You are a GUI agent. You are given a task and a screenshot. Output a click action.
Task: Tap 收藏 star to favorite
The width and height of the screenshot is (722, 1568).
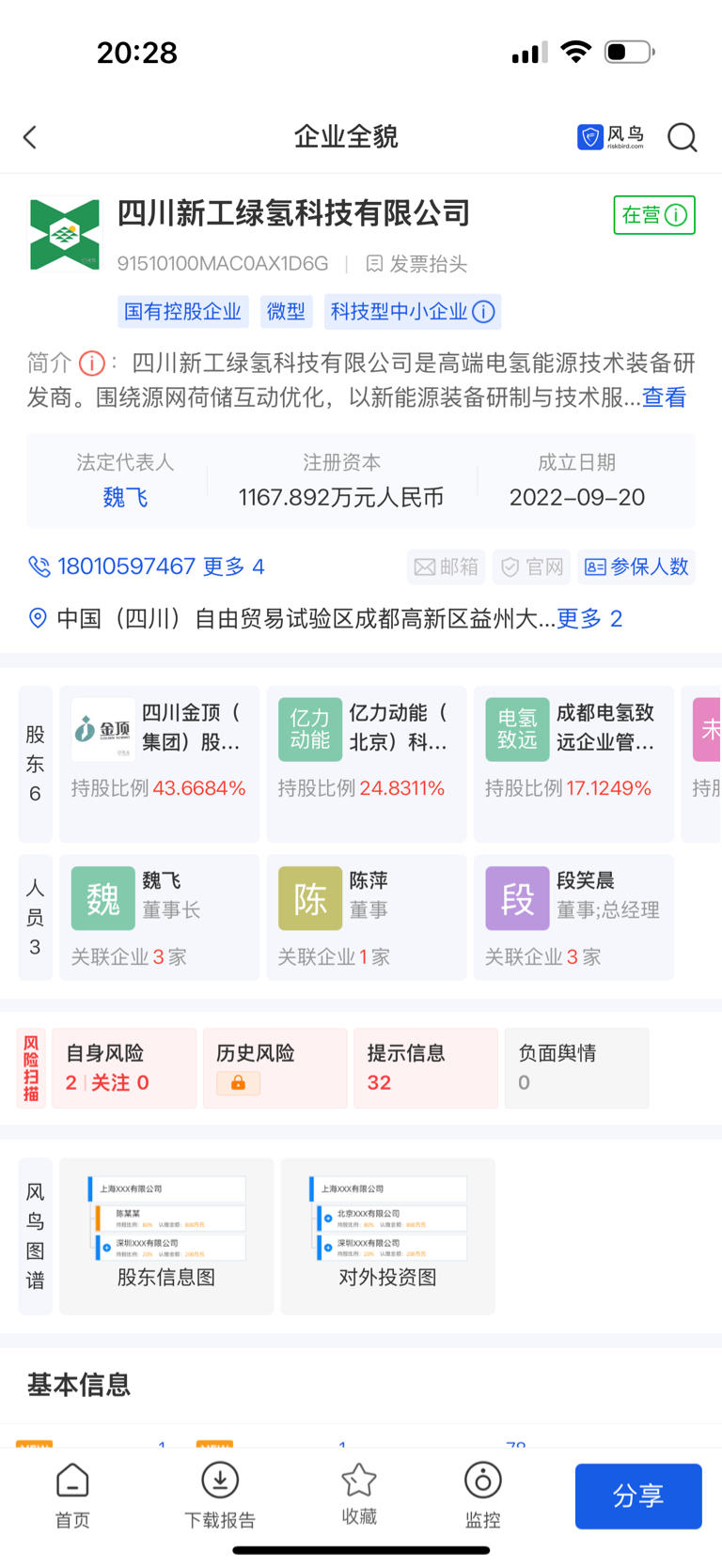point(358,1494)
